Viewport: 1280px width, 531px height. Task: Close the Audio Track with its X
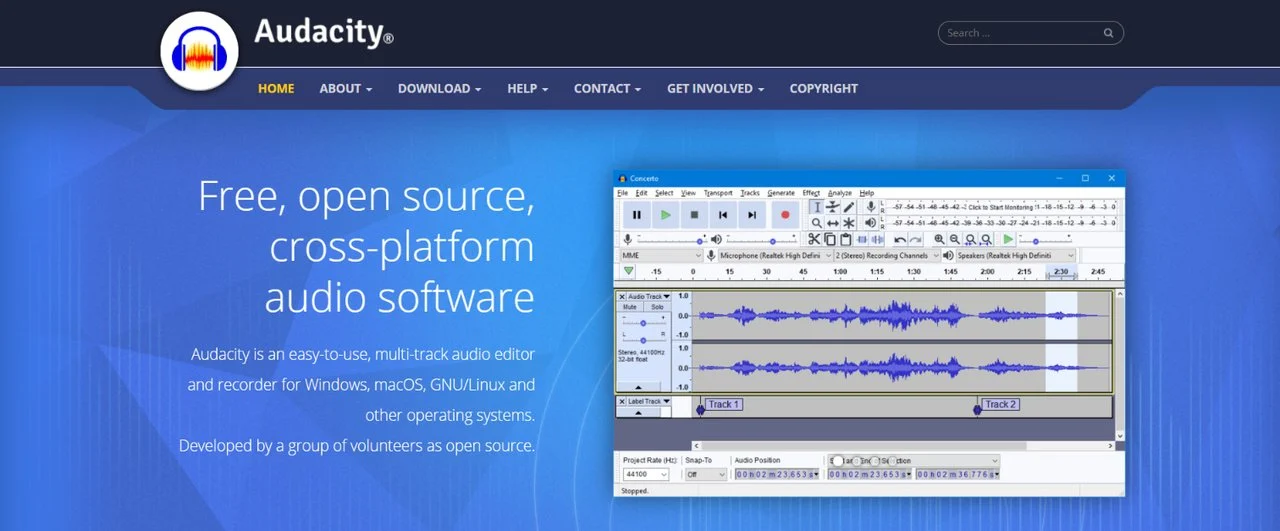tap(622, 297)
